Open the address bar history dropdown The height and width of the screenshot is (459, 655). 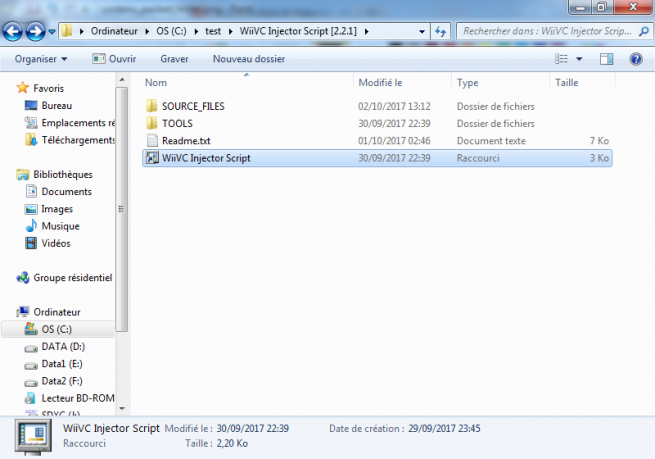(422, 31)
